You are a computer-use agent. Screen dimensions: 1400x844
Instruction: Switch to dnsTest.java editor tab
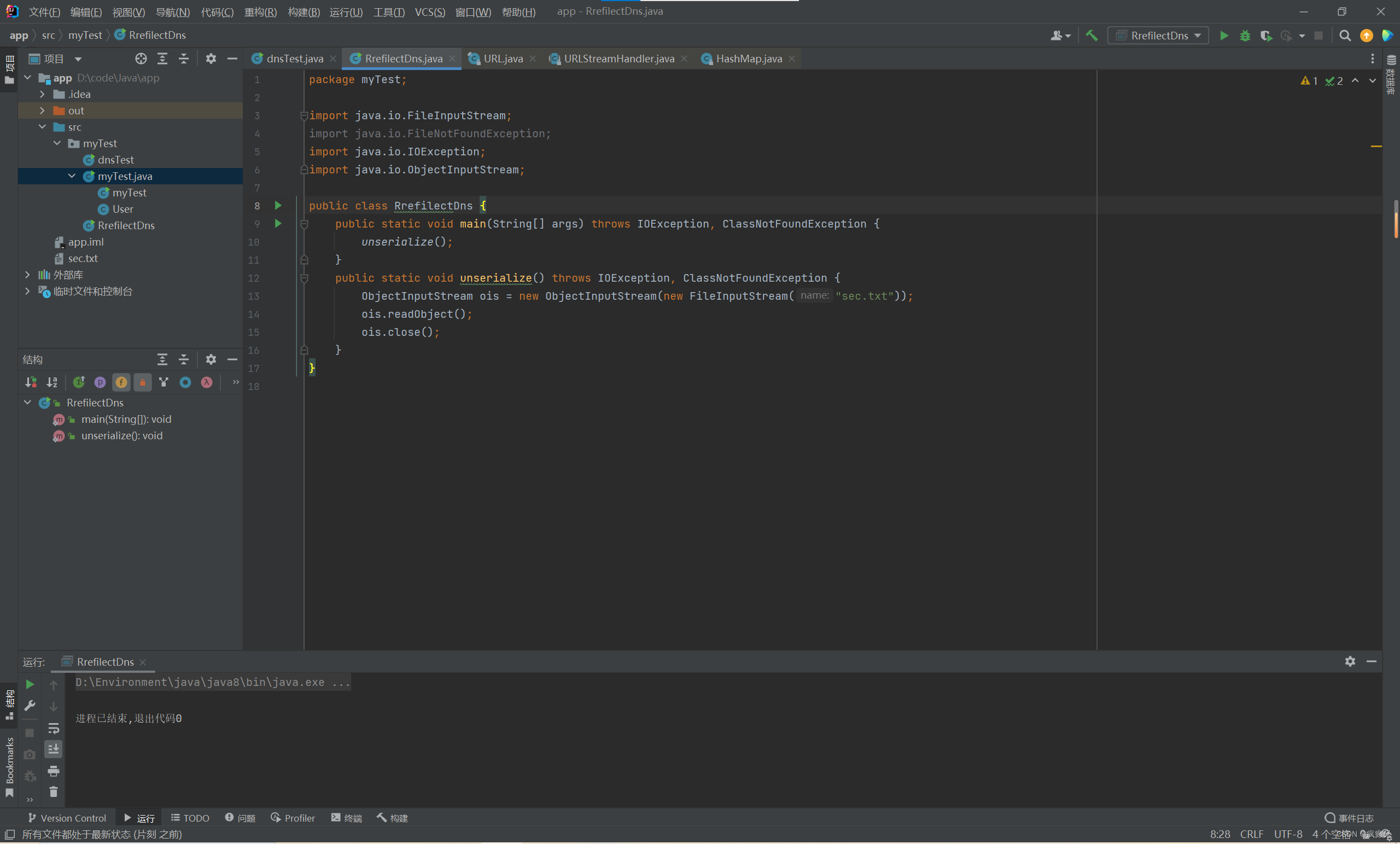294,59
